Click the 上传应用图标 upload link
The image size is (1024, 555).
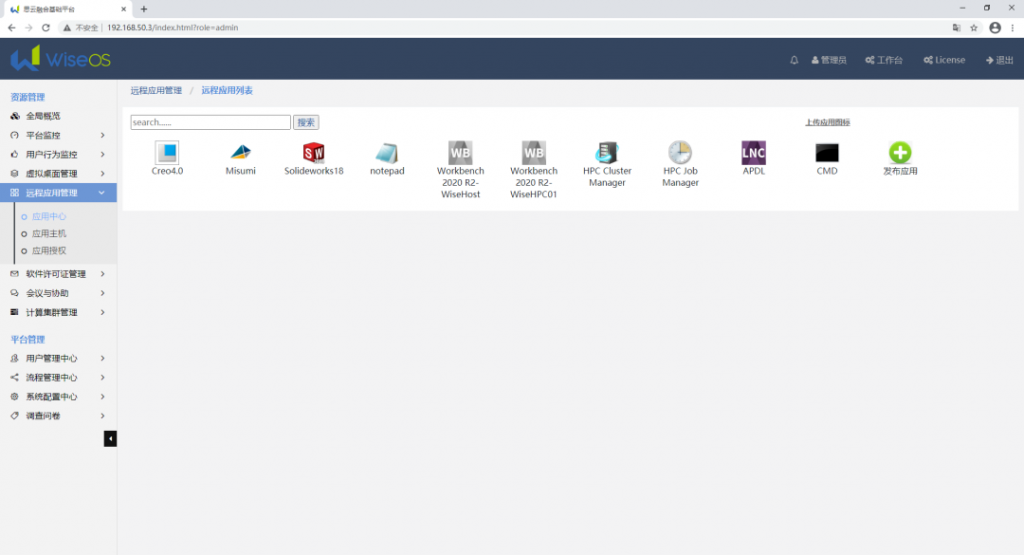click(827, 122)
